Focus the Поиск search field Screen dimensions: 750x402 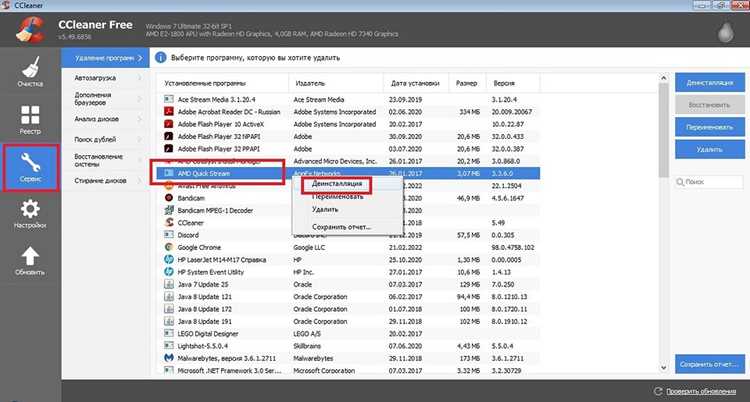[x=710, y=182]
